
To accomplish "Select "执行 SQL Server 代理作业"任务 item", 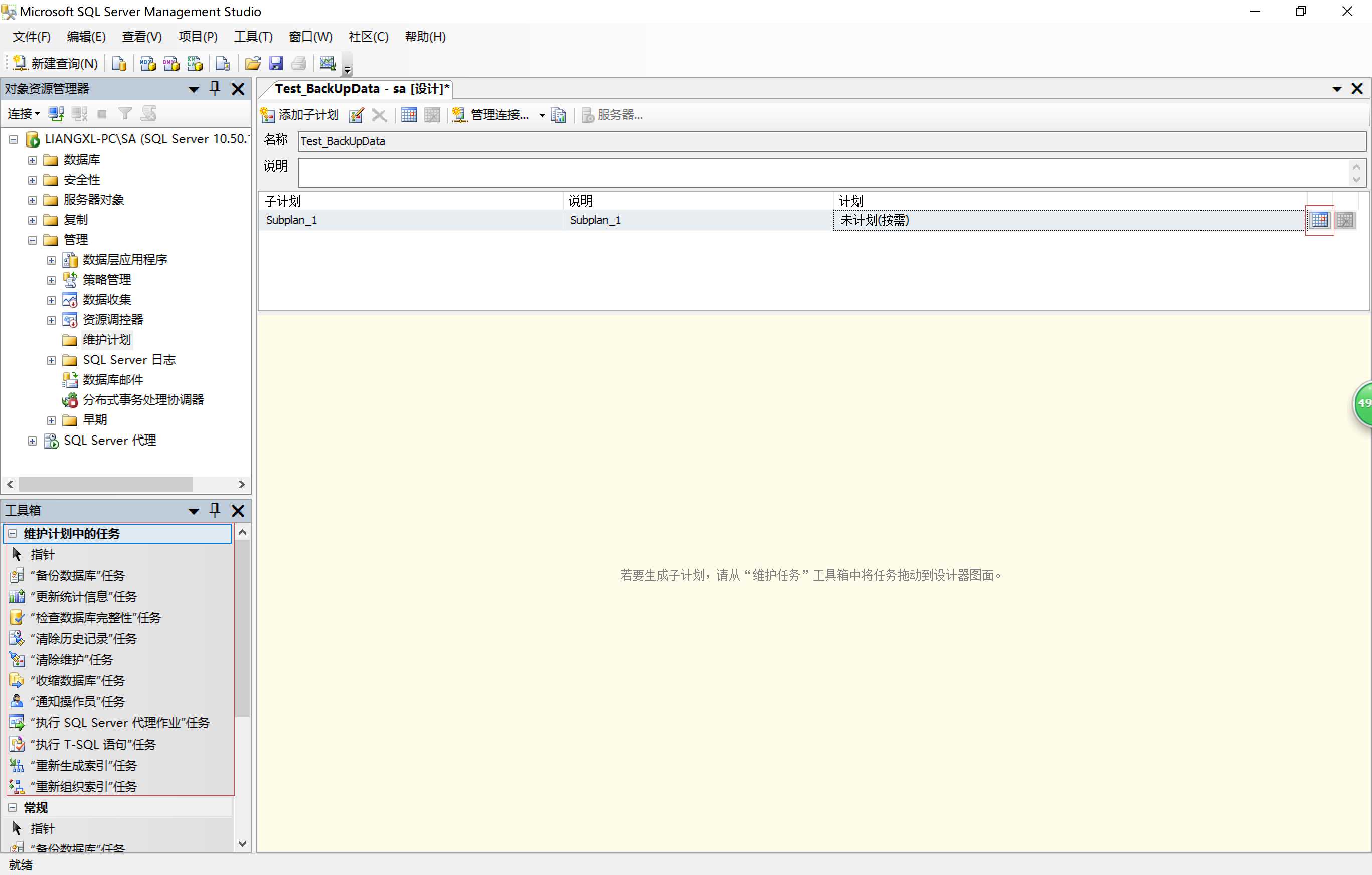I will pyautogui.click(x=120, y=723).
